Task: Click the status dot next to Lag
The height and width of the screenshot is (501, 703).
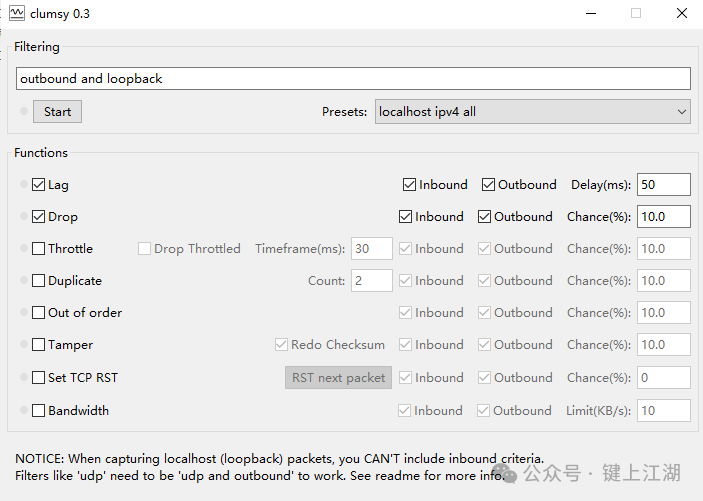Action: pyautogui.click(x=23, y=185)
